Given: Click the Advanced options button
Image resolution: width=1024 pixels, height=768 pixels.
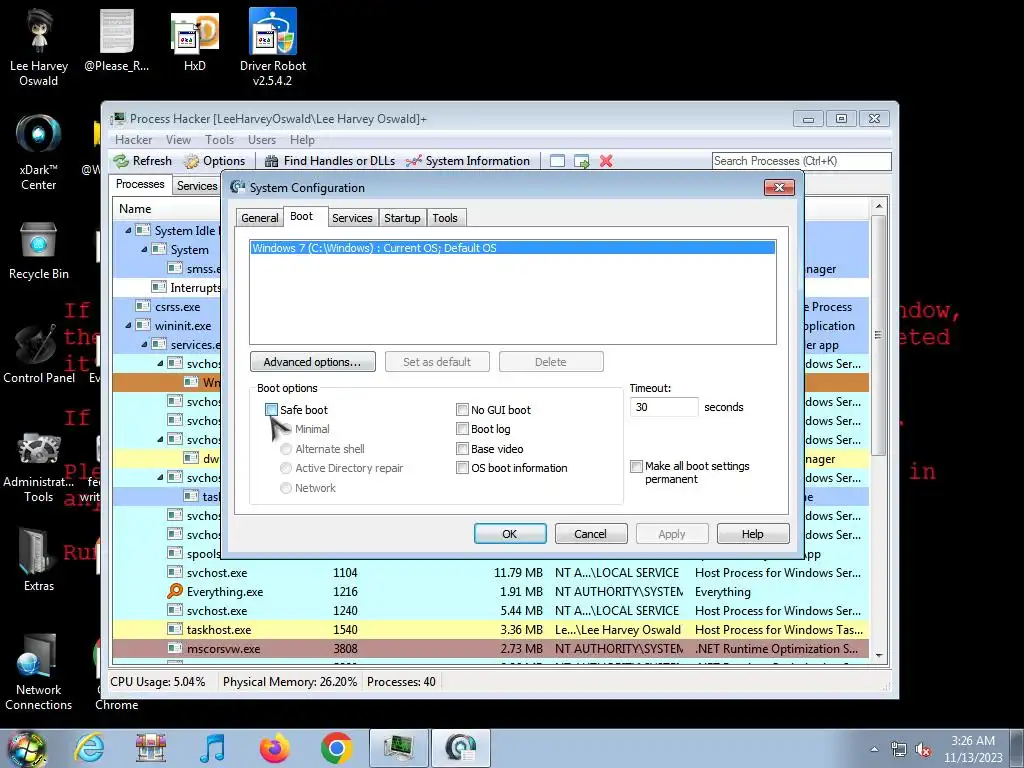Looking at the screenshot, I should 312,362.
